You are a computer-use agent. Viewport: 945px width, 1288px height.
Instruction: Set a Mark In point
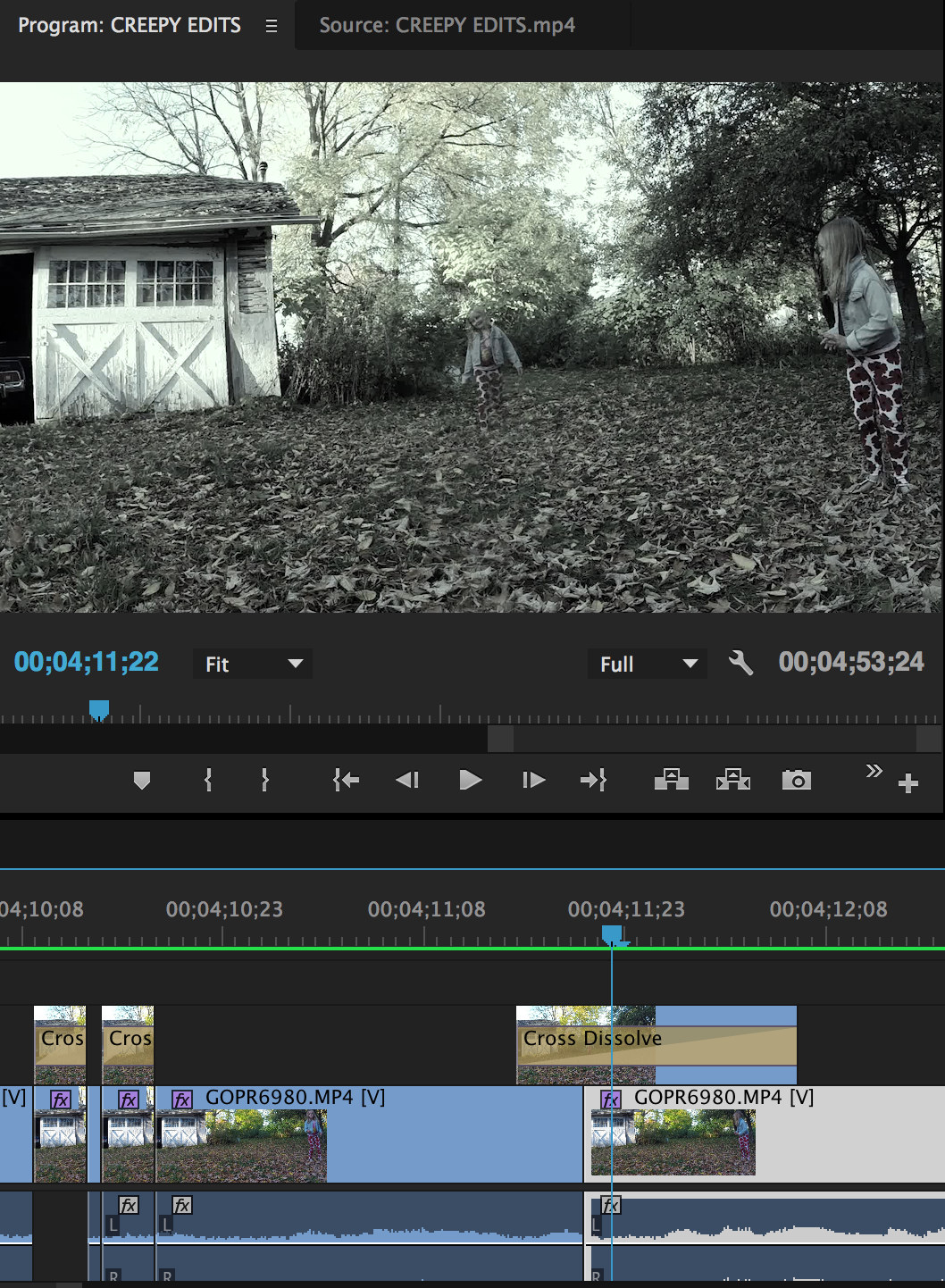[x=206, y=781]
